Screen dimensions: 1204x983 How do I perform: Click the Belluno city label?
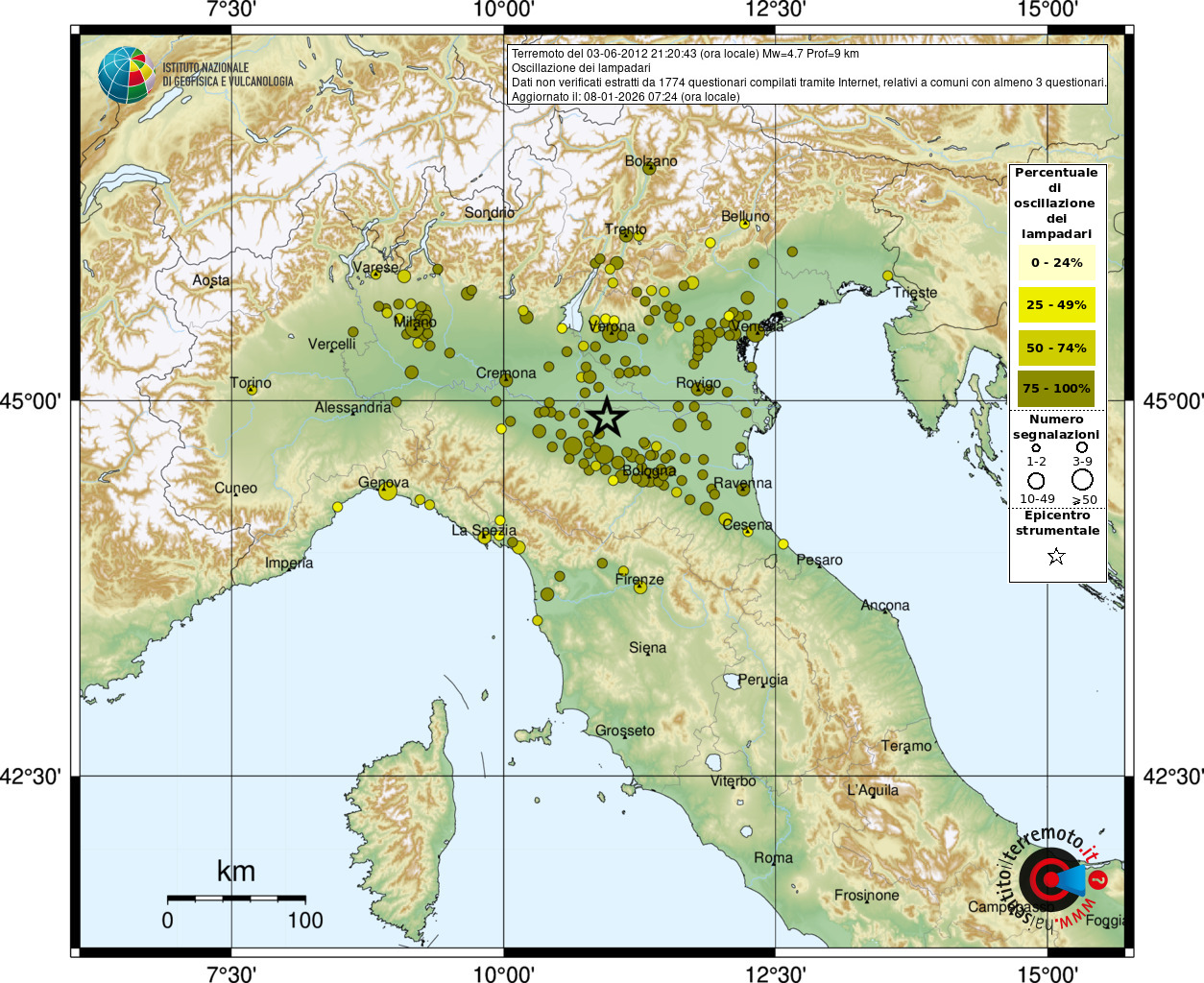coord(745,216)
